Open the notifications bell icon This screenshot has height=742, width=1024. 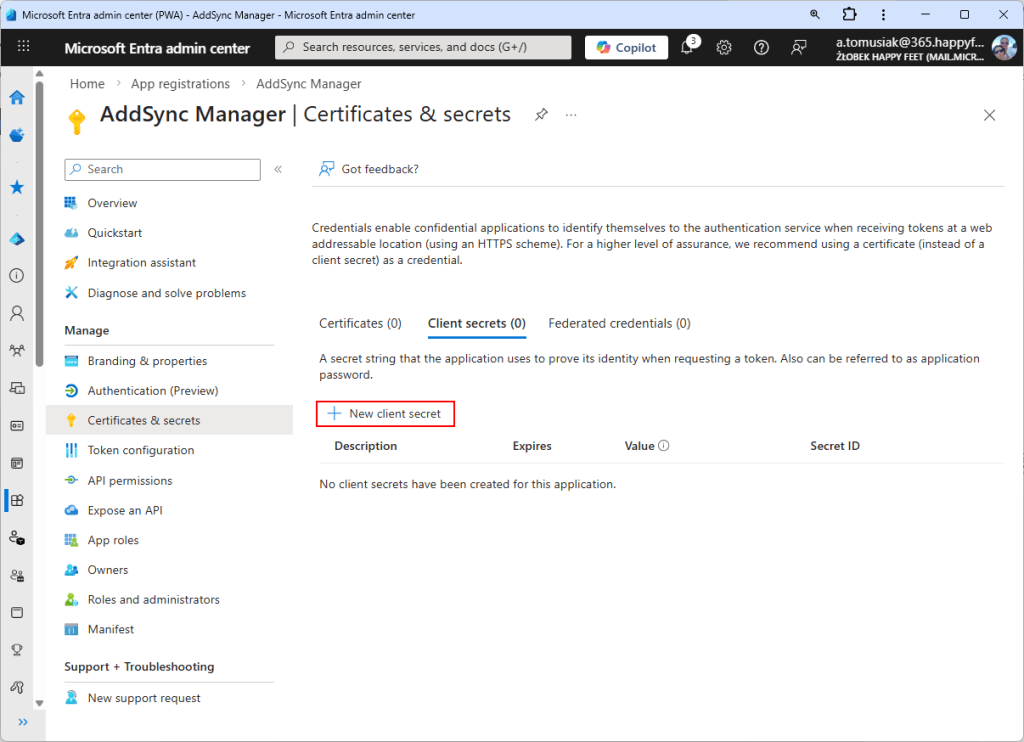pyautogui.click(x=687, y=47)
